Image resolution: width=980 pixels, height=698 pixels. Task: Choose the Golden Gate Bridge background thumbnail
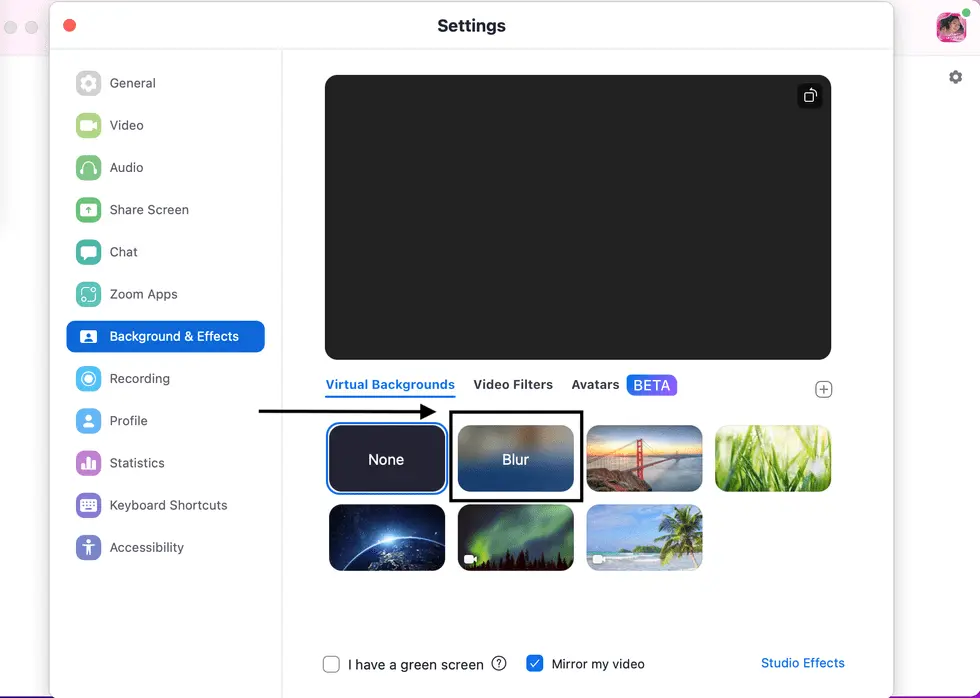click(644, 459)
